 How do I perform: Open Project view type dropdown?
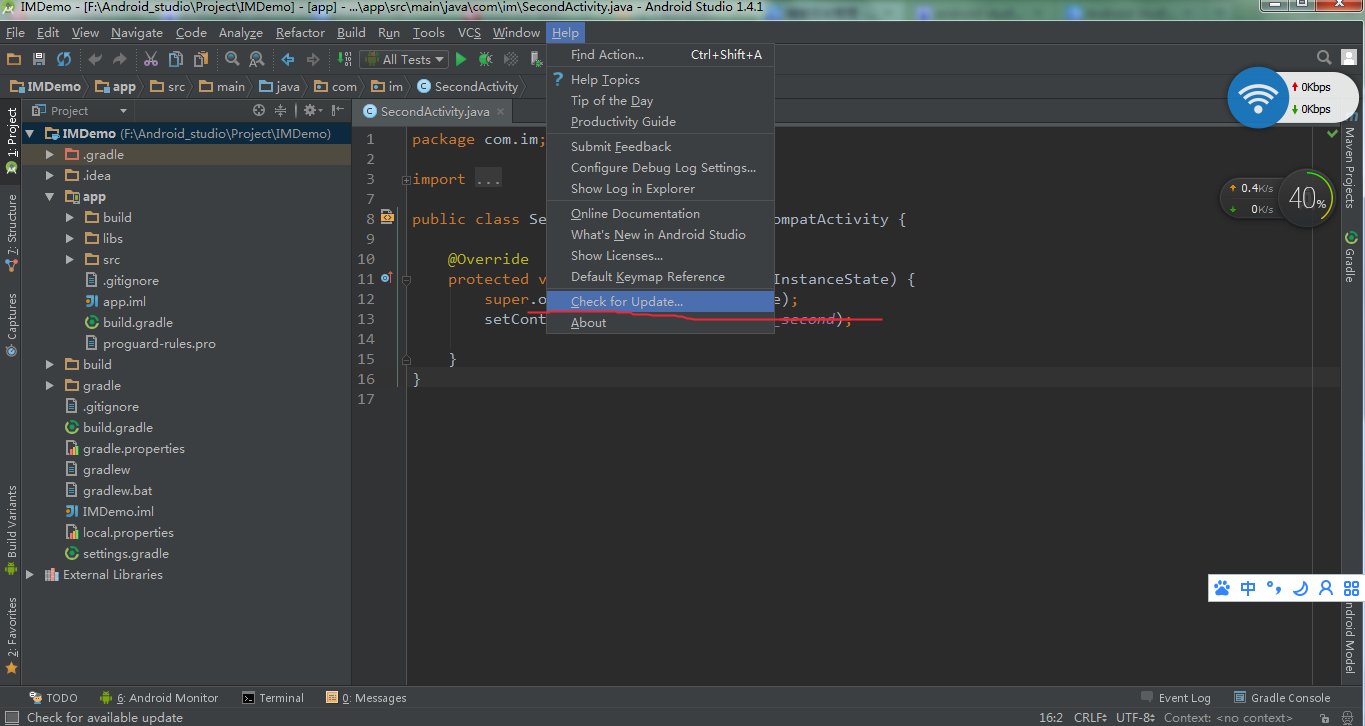[x=79, y=110]
